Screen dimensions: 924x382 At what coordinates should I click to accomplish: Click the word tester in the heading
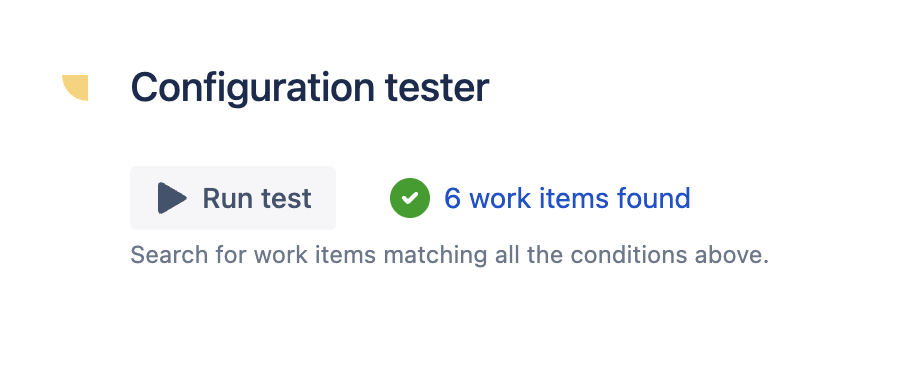click(x=437, y=88)
